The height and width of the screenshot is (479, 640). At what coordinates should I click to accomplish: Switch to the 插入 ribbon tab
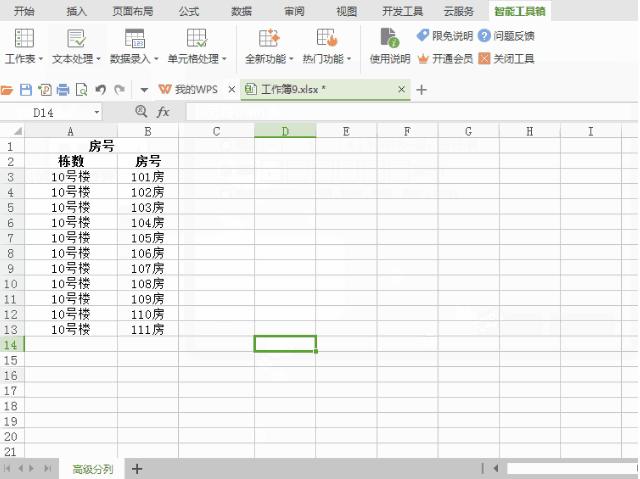[77, 11]
